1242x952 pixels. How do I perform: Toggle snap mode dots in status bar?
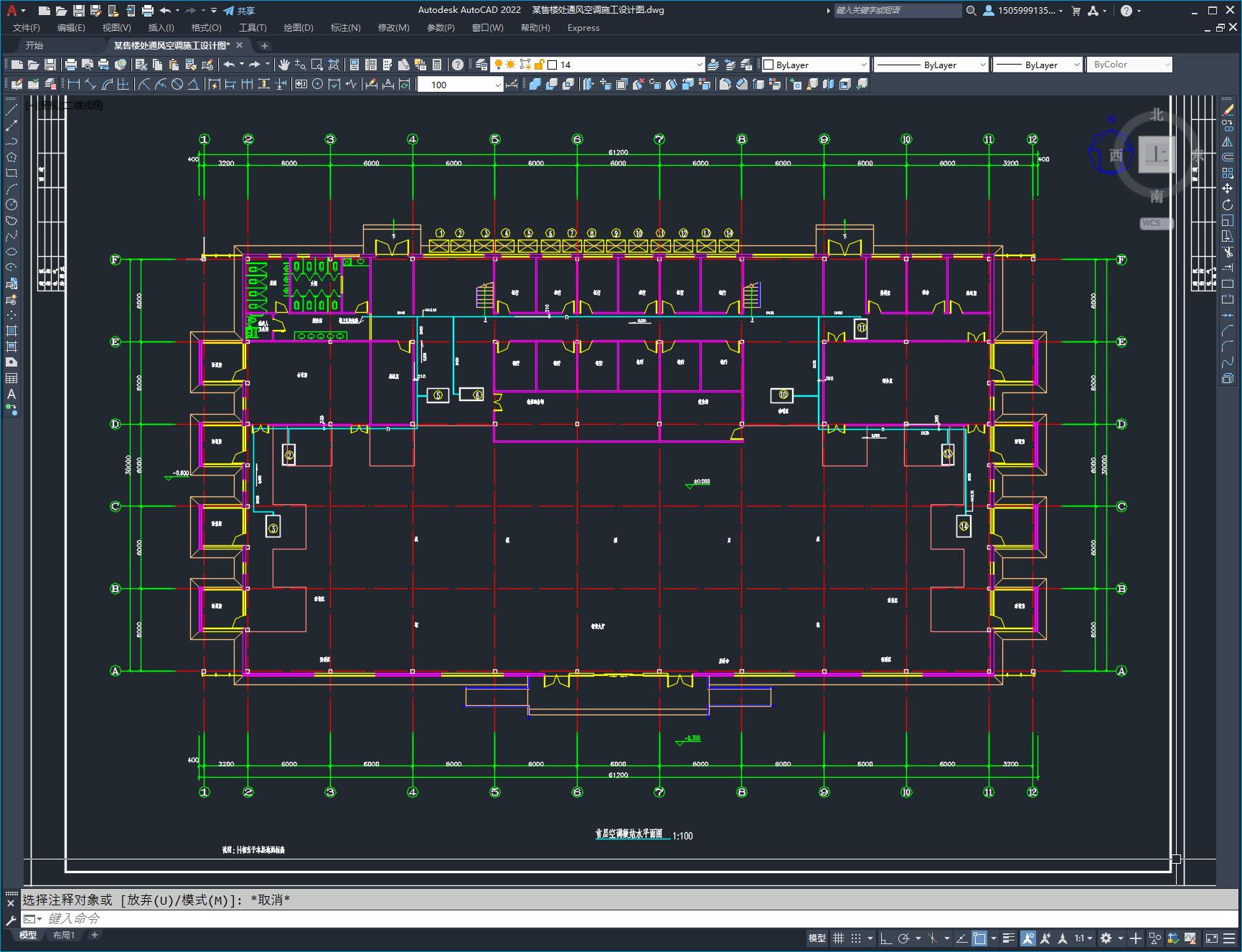(856, 938)
